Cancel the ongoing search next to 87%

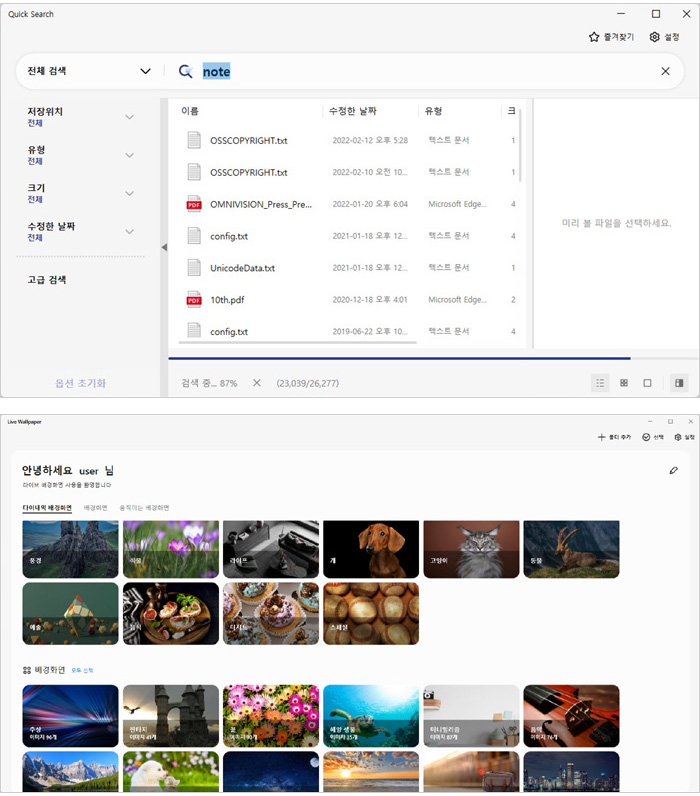tap(257, 383)
